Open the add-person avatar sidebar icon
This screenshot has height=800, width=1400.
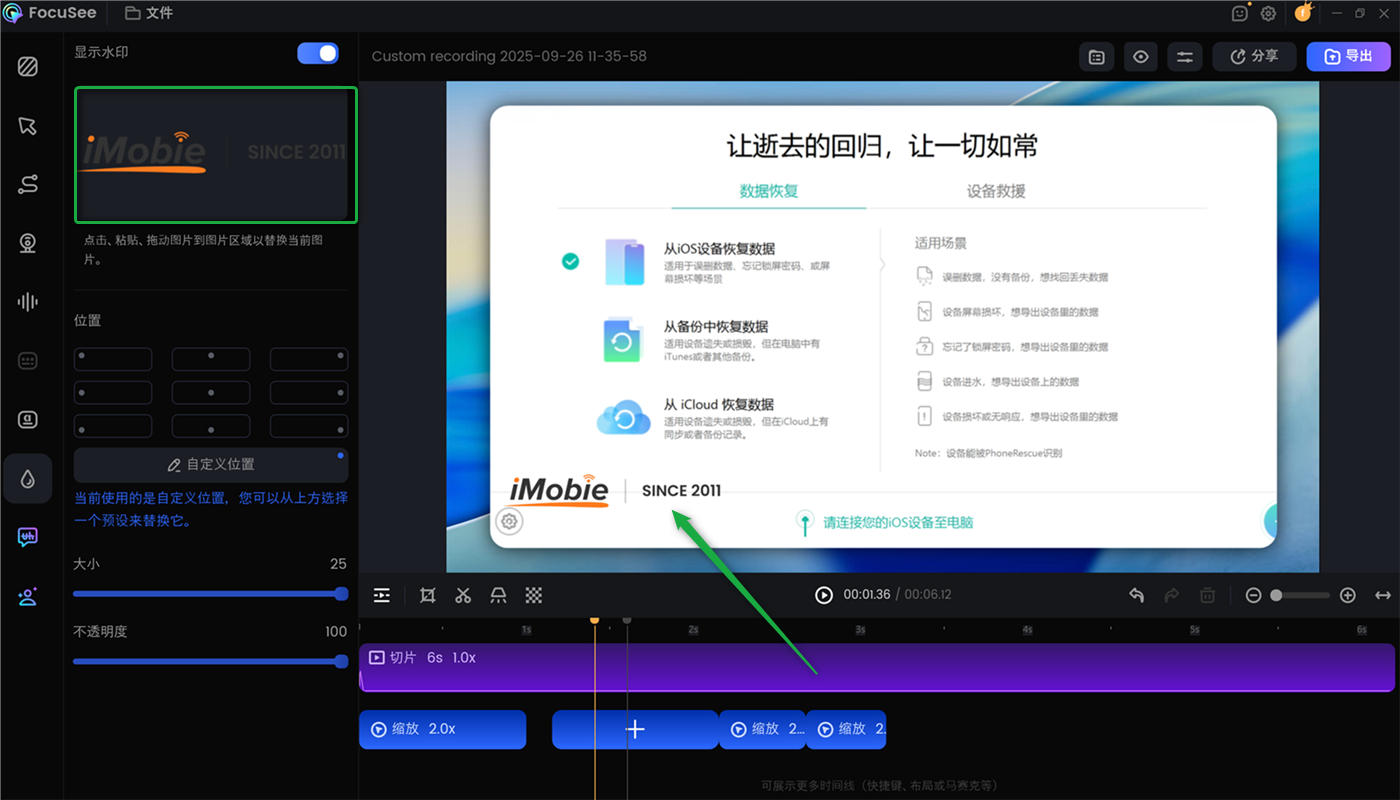(28, 597)
